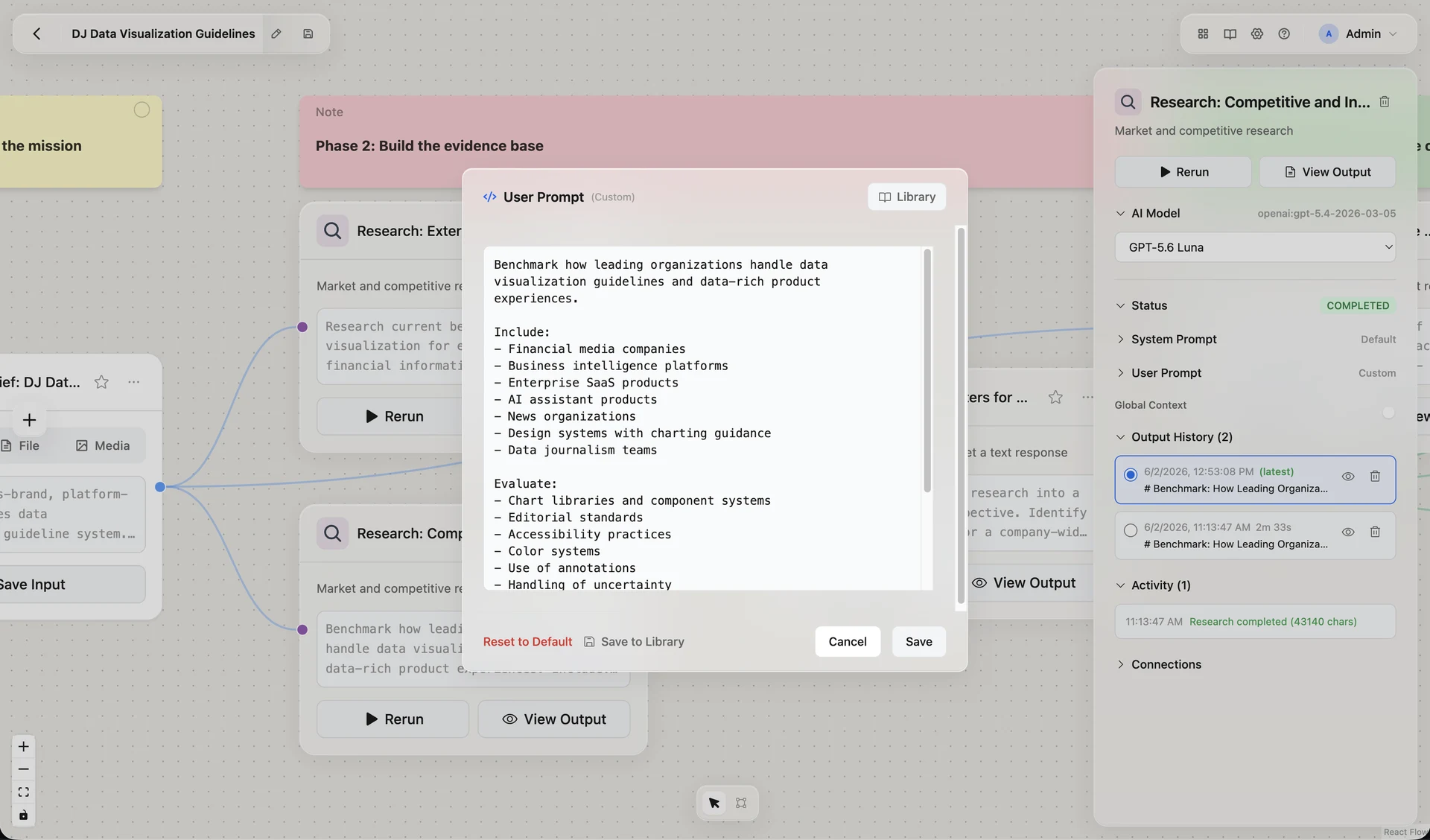Zoom out on the canvas
The width and height of the screenshot is (1430, 840).
pos(24,769)
